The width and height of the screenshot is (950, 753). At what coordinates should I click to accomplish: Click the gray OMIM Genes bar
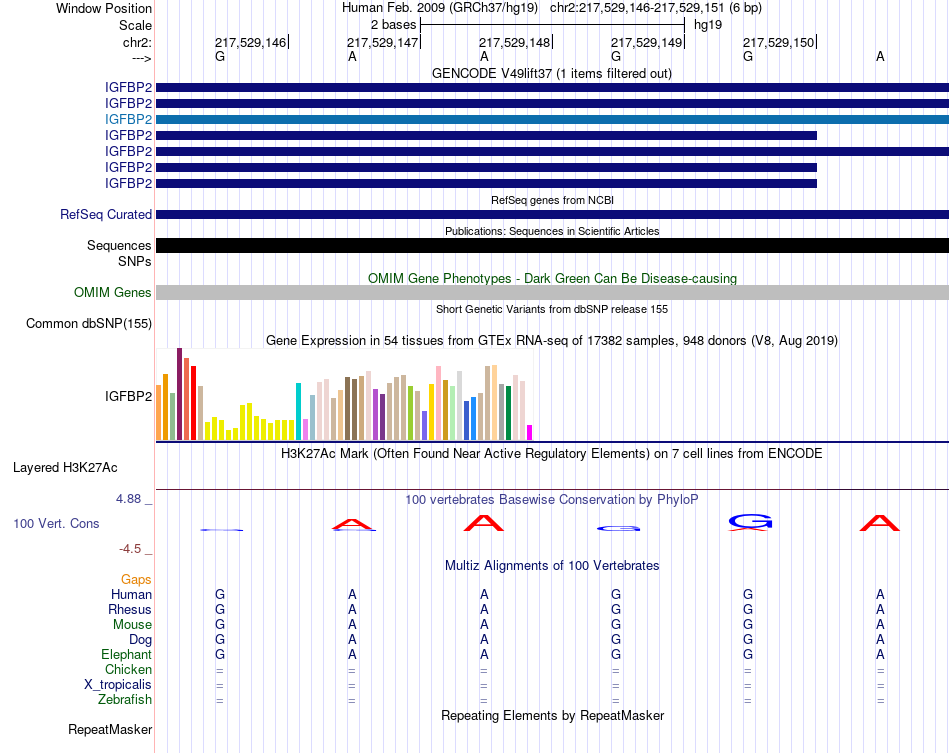pyautogui.click(x=552, y=293)
